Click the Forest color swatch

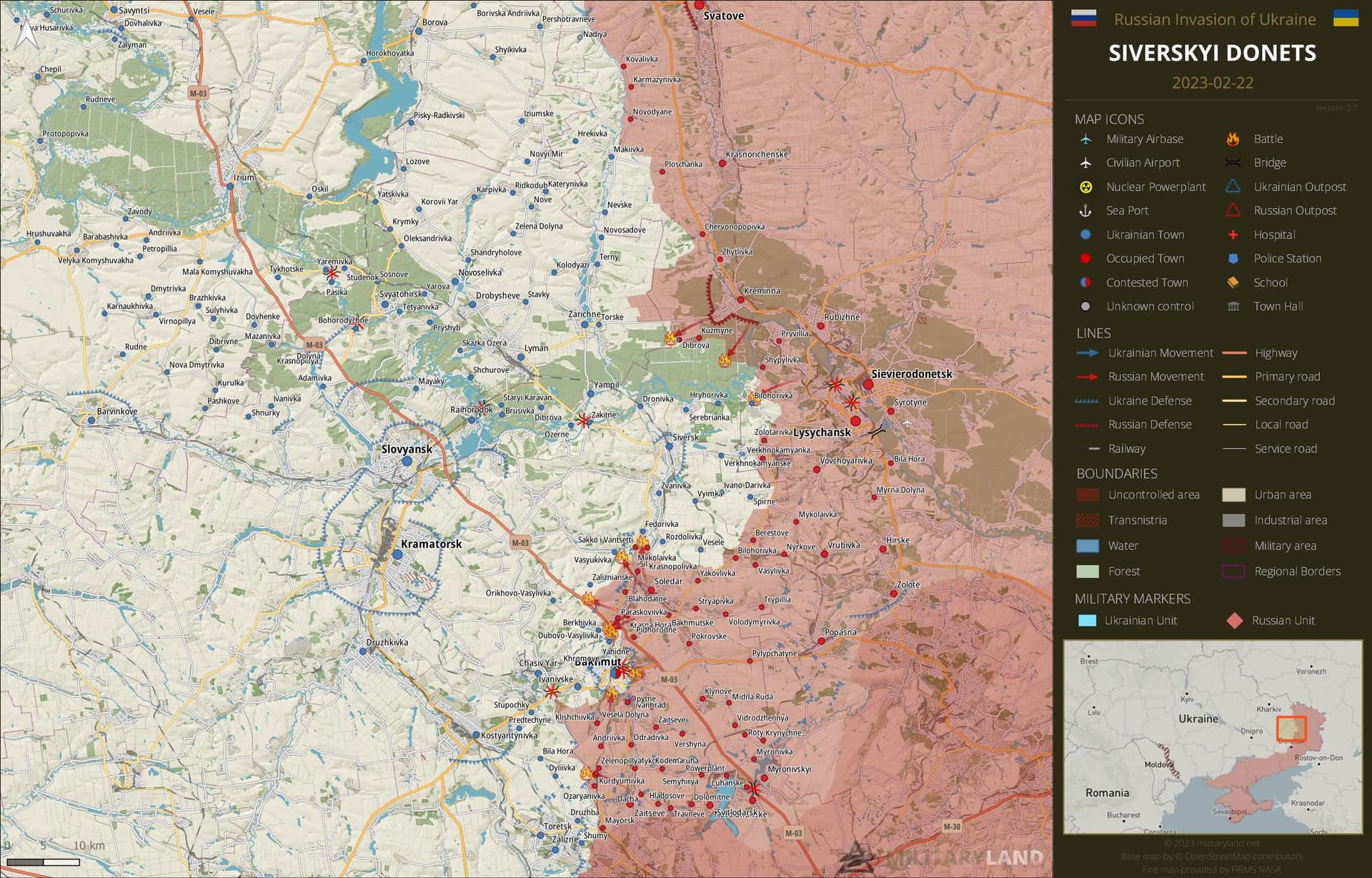click(x=1087, y=571)
